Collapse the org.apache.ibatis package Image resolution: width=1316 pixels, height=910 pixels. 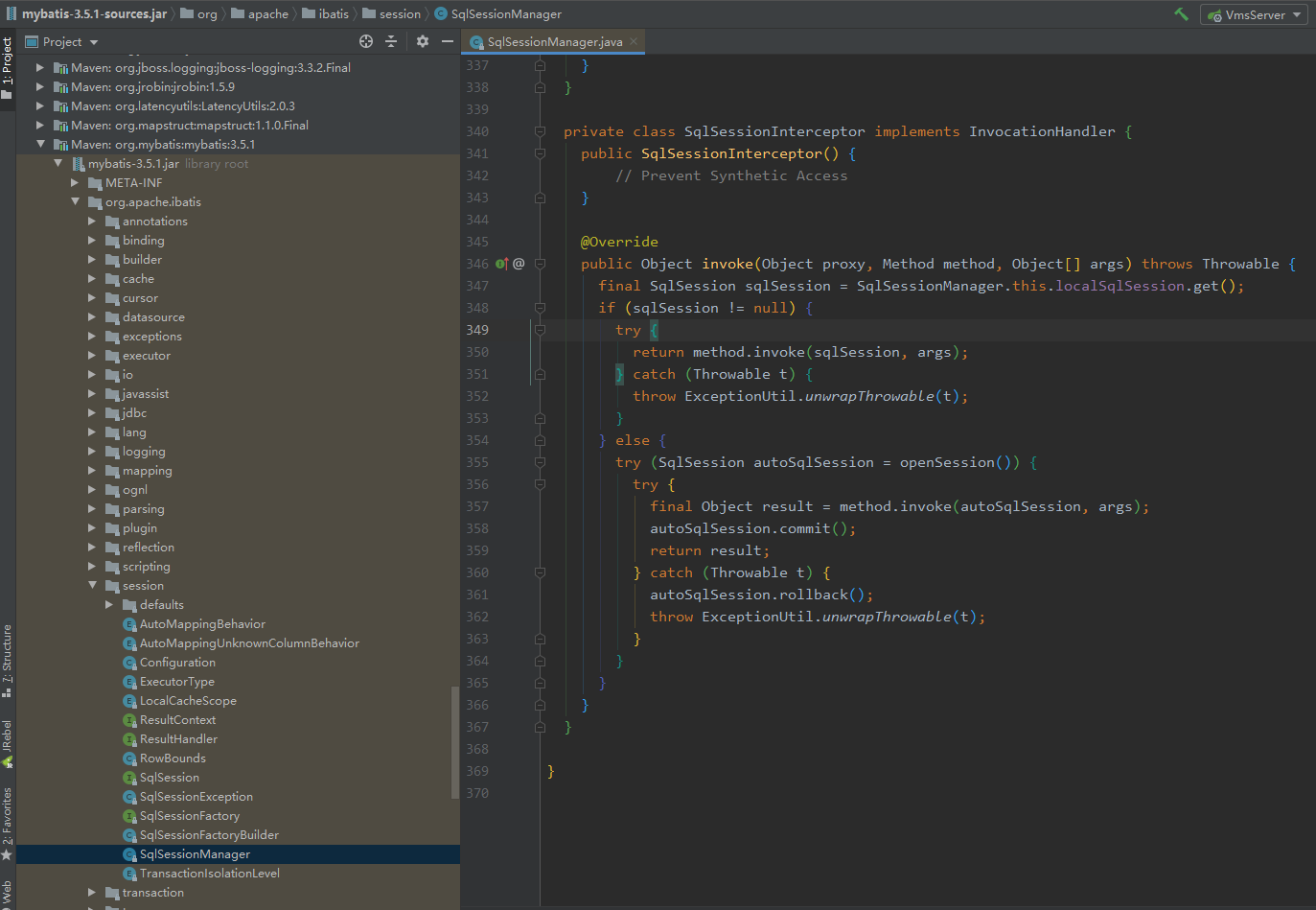point(75,202)
